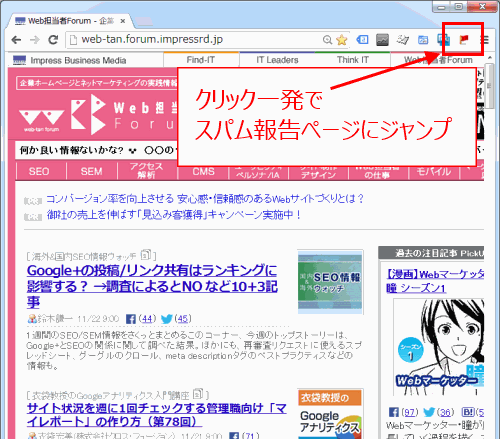Open the アクセス解析 category menu
This screenshot has height=439, width=500.
point(146,171)
